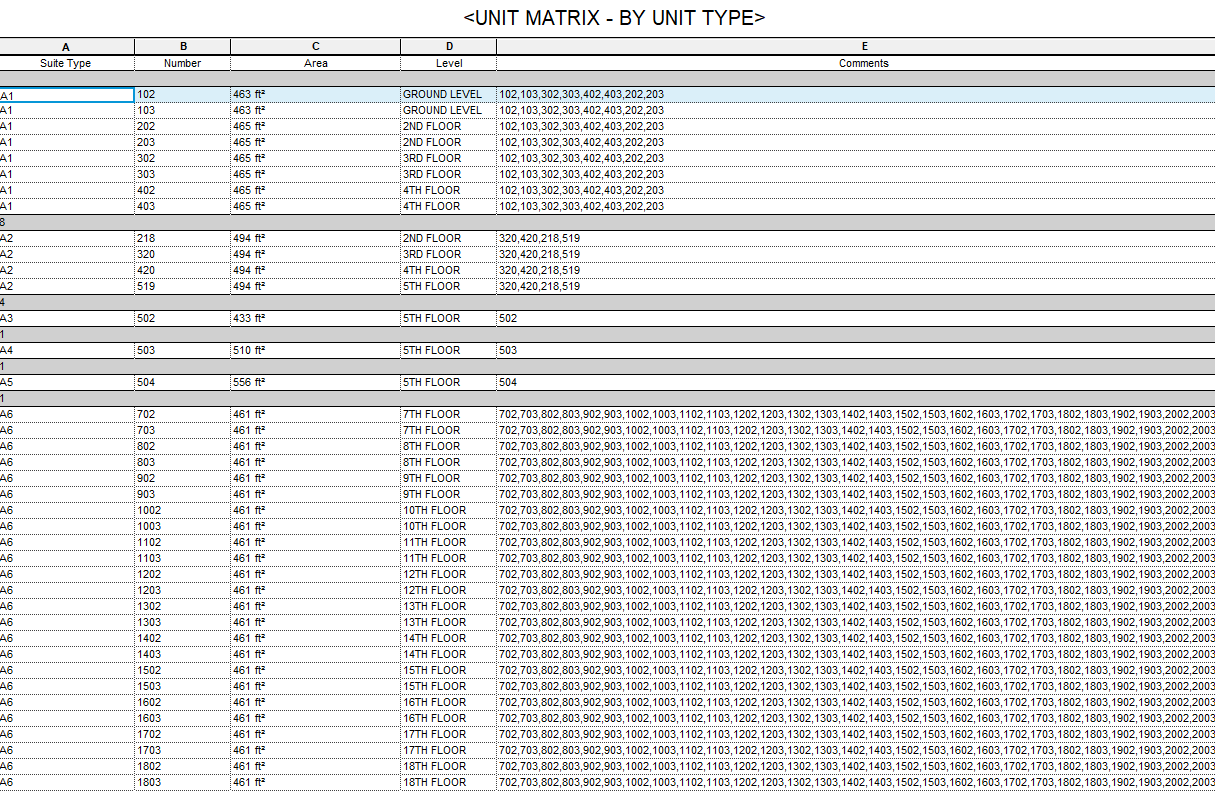Viewport: 1215px width, 791px height.
Task: Click the 433 ft² area cell
Action: pyautogui.click(x=316, y=318)
